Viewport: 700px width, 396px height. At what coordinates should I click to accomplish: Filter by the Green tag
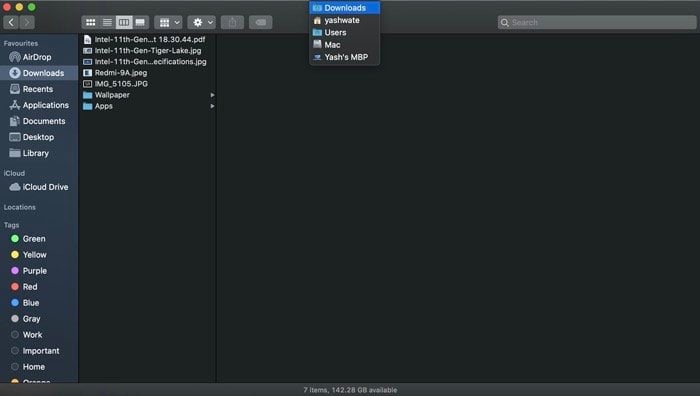39,239
